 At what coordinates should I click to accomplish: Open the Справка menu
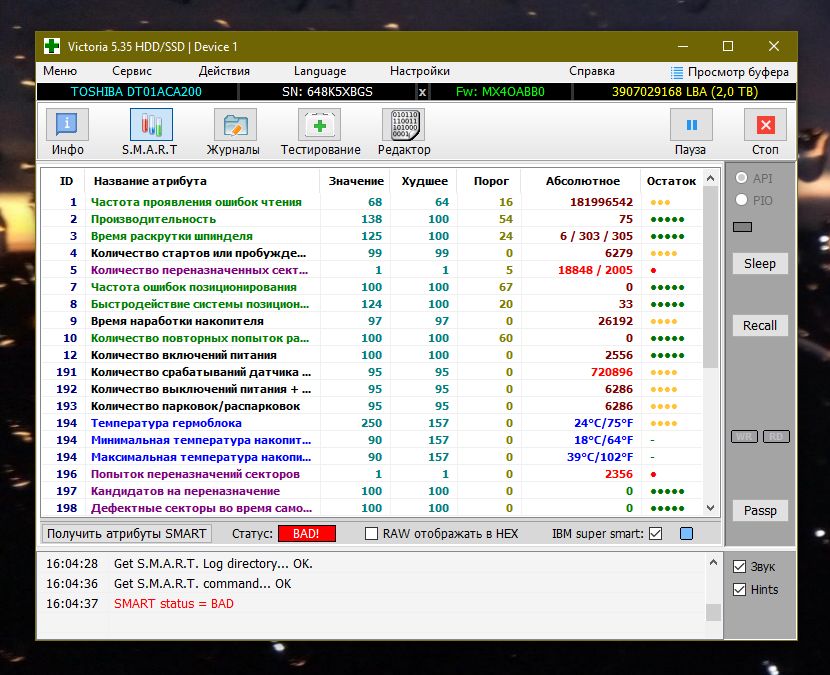[592, 71]
